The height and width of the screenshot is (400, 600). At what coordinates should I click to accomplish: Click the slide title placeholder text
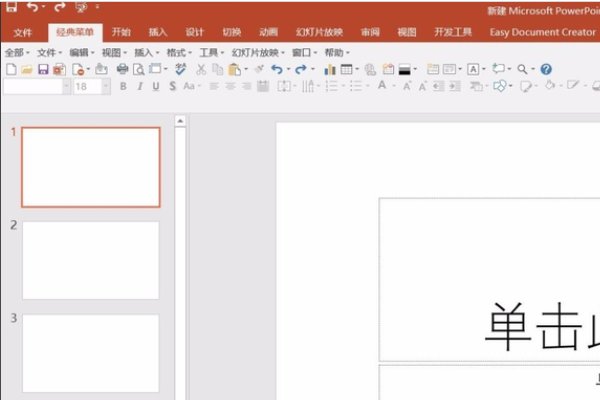pos(540,325)
